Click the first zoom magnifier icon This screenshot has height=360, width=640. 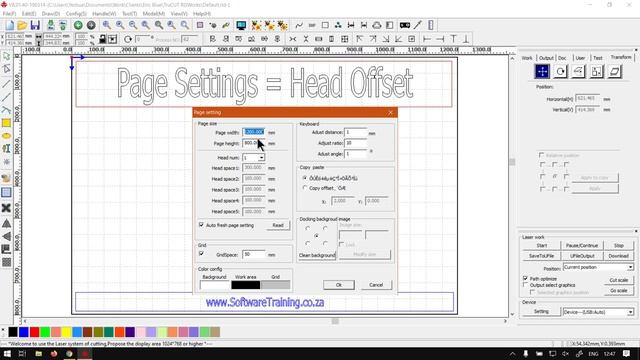[x=107, y=25]
